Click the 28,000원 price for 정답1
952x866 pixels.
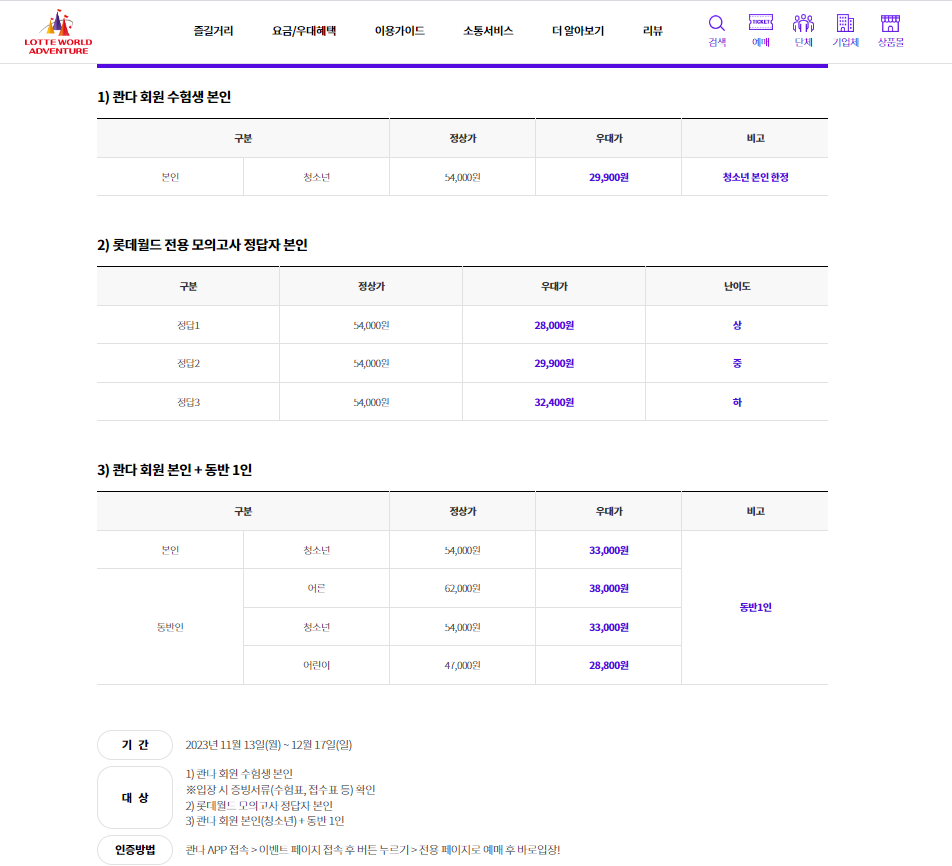tap(554, 326)
